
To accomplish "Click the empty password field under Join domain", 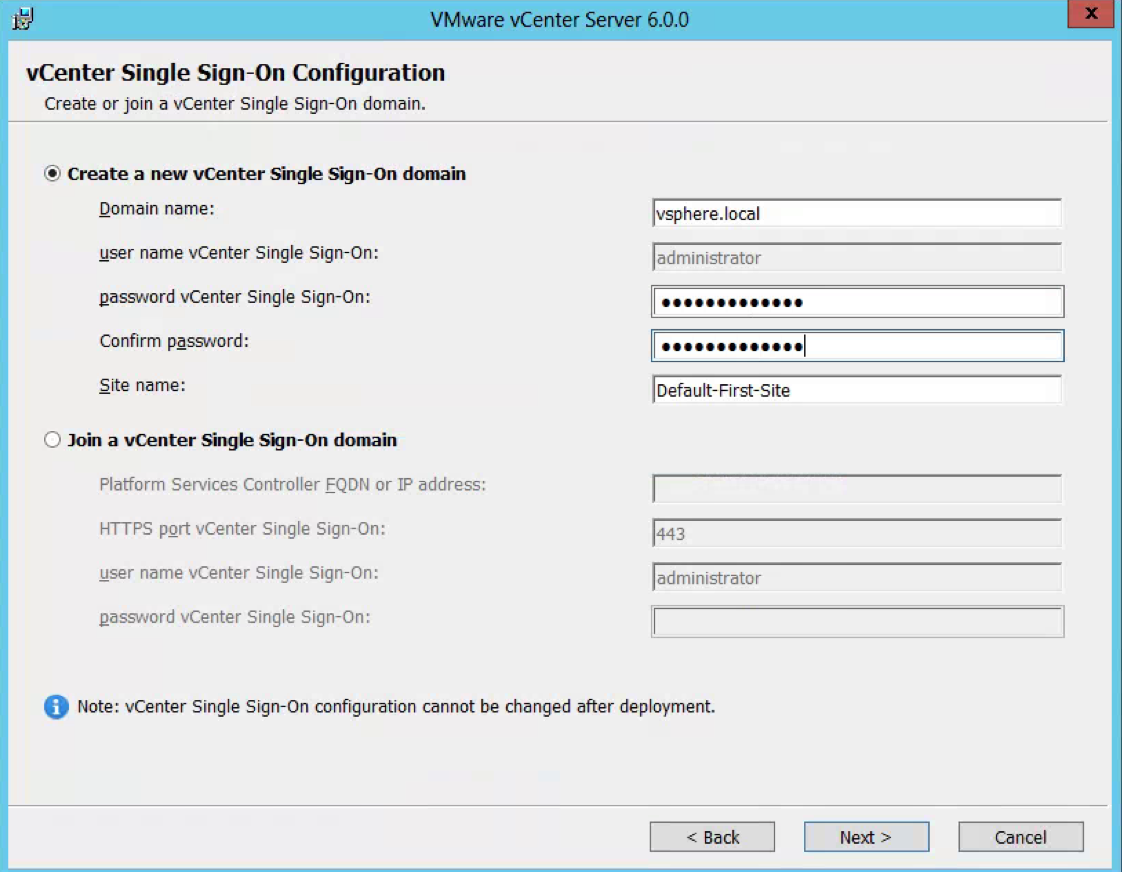I will [857, 622].
